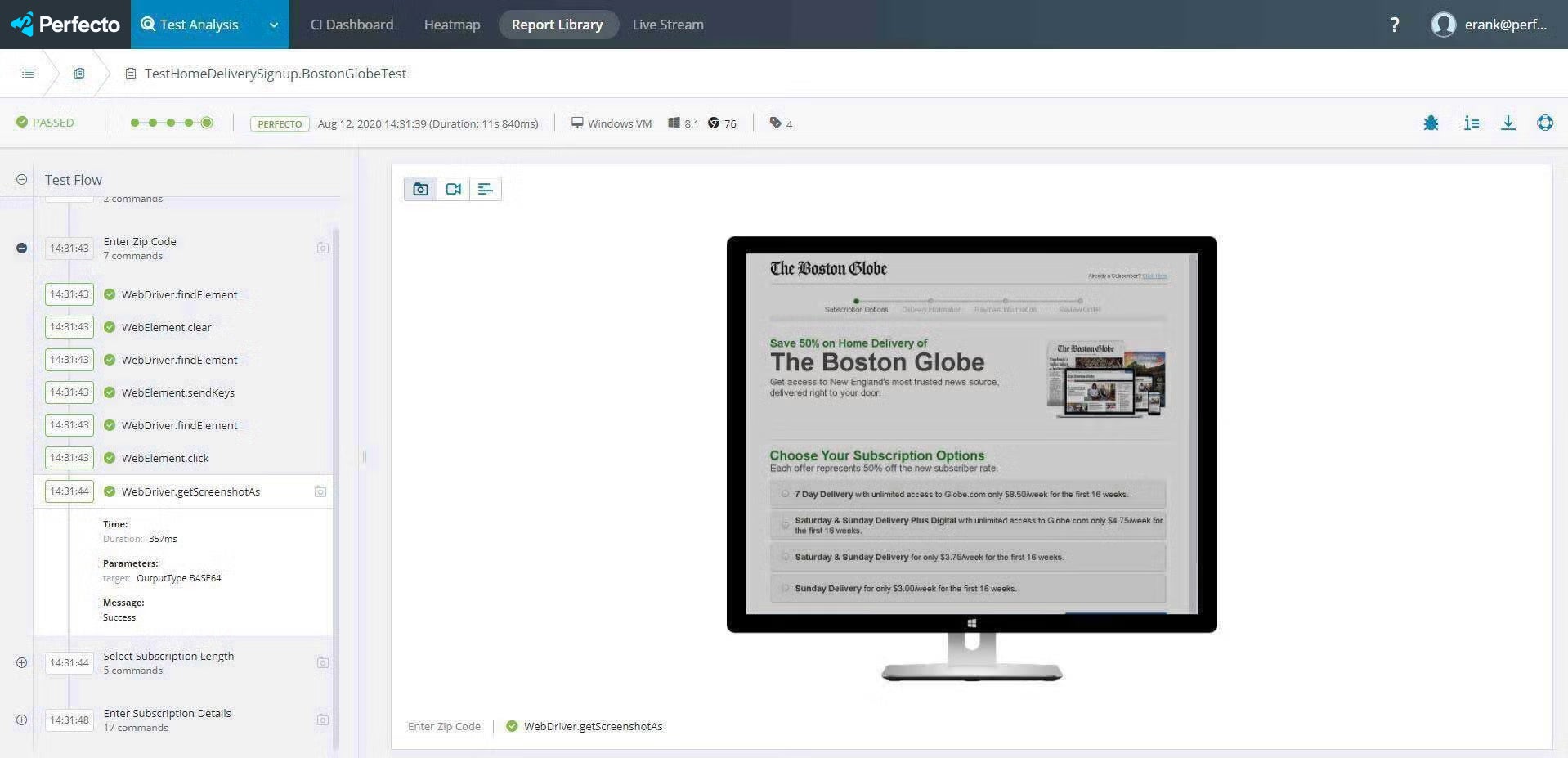Click the user avatar icon

click(1444, 25)
